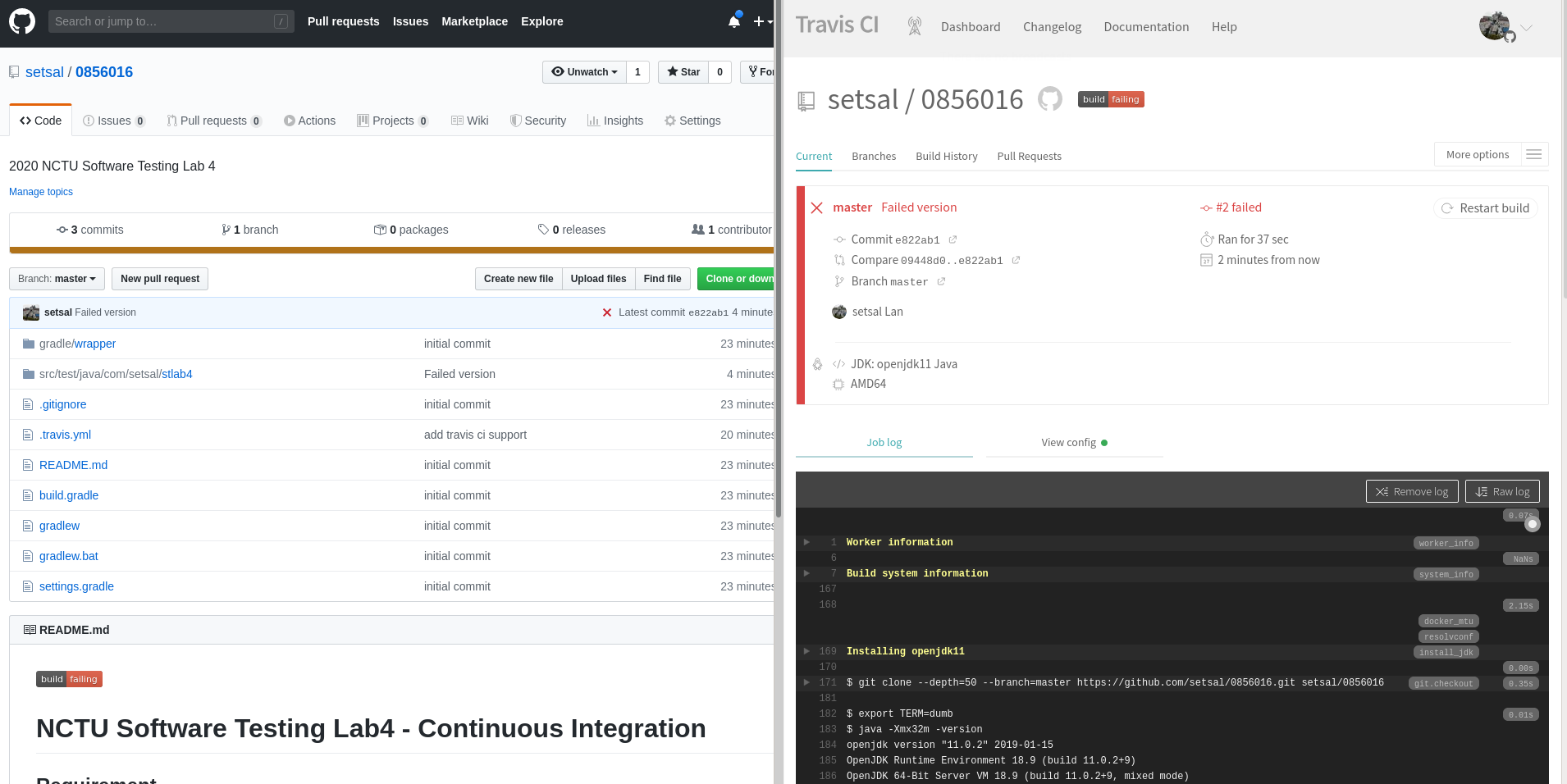Open Travis CI Changelog
The height and width of the screenshot is (784, 1567).
1052,27
